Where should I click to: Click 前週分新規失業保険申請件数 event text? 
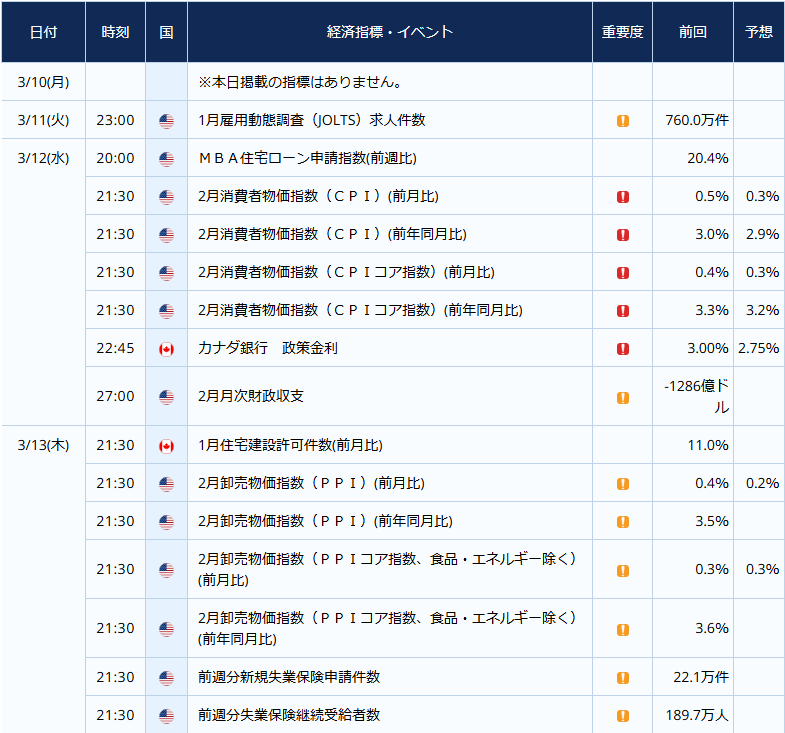pyautogui.click(x=289, y=677)
